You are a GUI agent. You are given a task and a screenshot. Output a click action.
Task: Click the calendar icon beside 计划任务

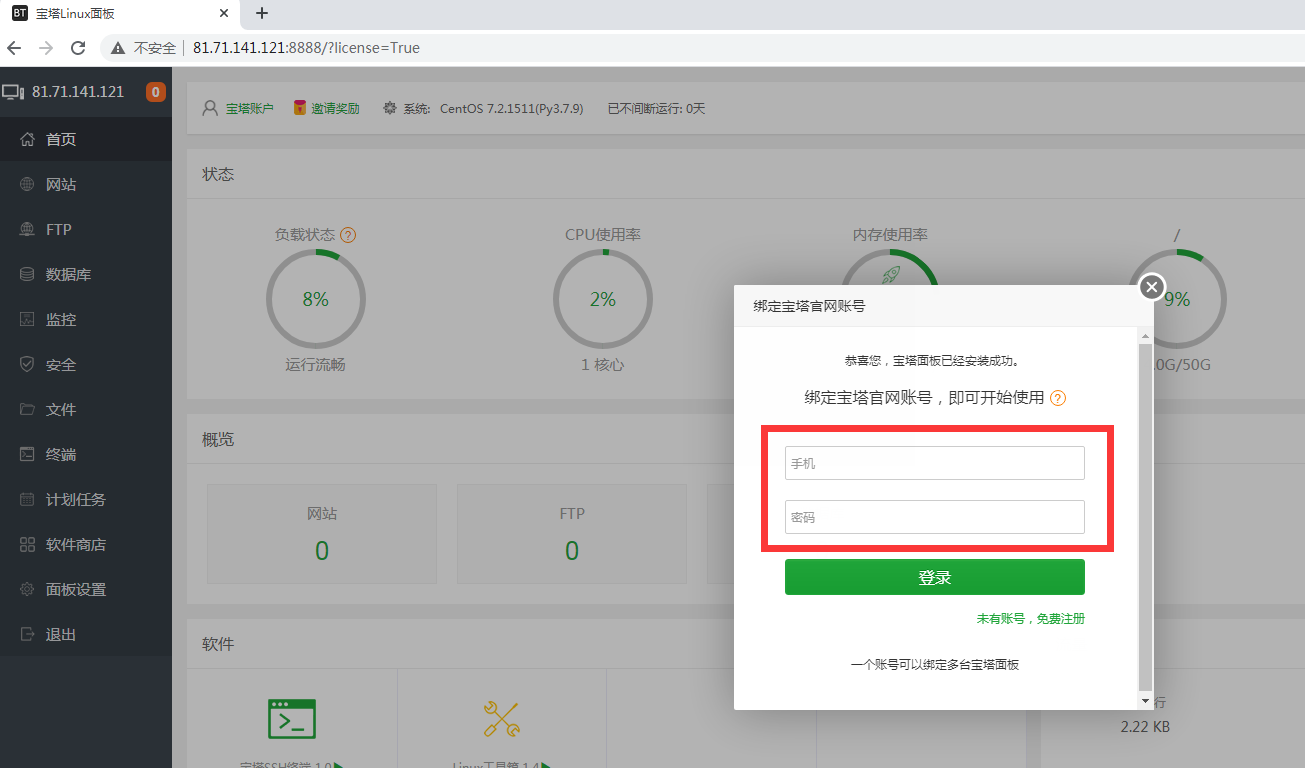pos(27,499)
